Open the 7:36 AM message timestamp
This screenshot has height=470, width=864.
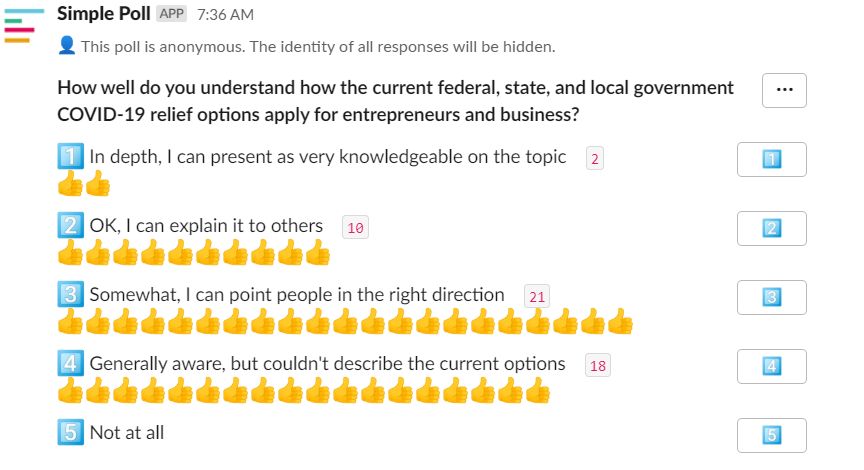pyautogui.click(x=225, y=15)
